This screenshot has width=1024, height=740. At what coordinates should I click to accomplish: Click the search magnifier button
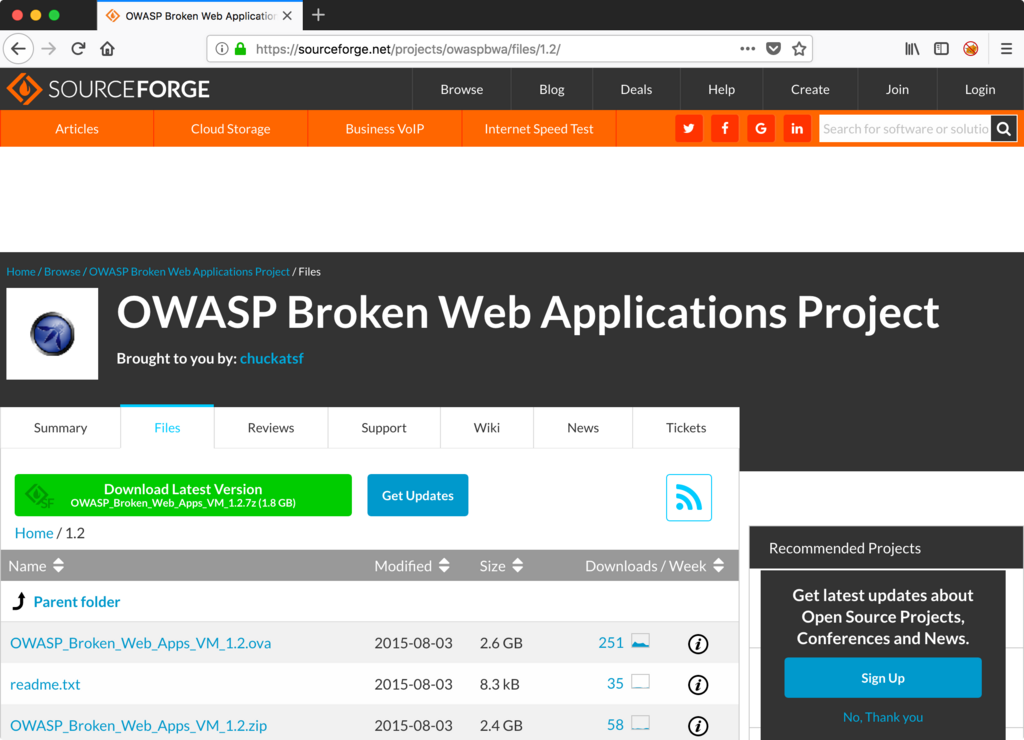click(1004, 129)
